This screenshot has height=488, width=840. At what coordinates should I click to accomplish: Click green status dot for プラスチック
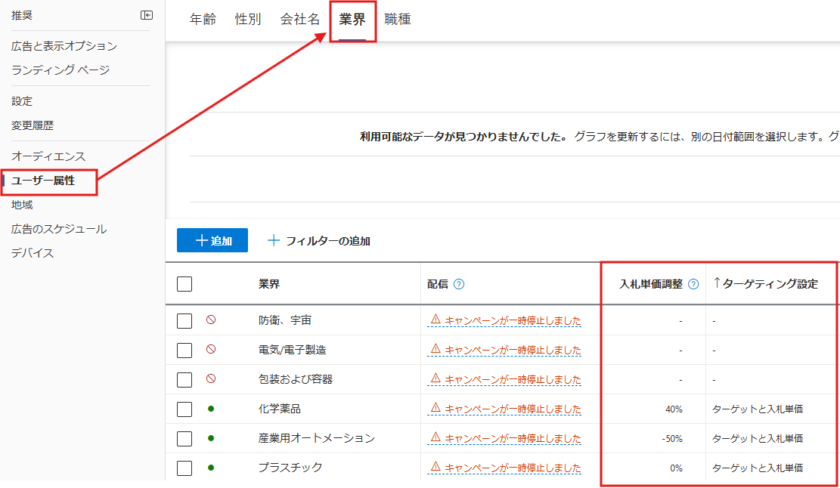click(x=211, y=467)
